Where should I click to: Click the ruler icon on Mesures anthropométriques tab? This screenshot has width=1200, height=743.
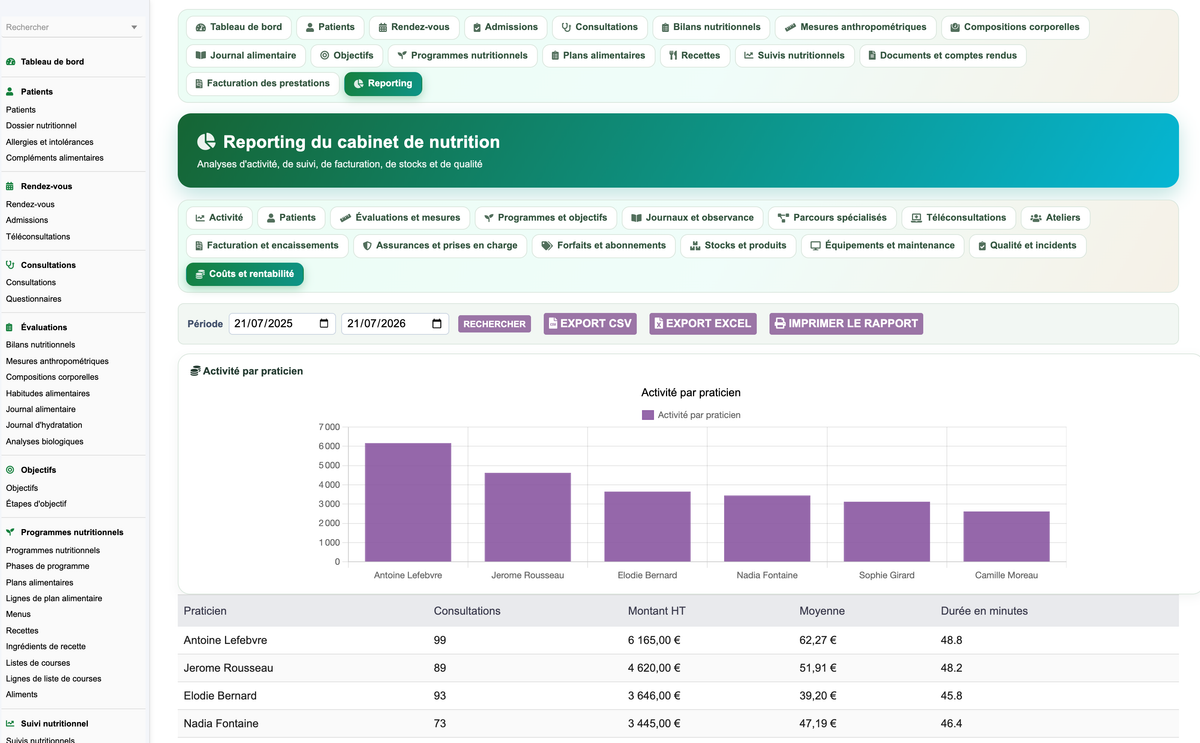(791, 27)
